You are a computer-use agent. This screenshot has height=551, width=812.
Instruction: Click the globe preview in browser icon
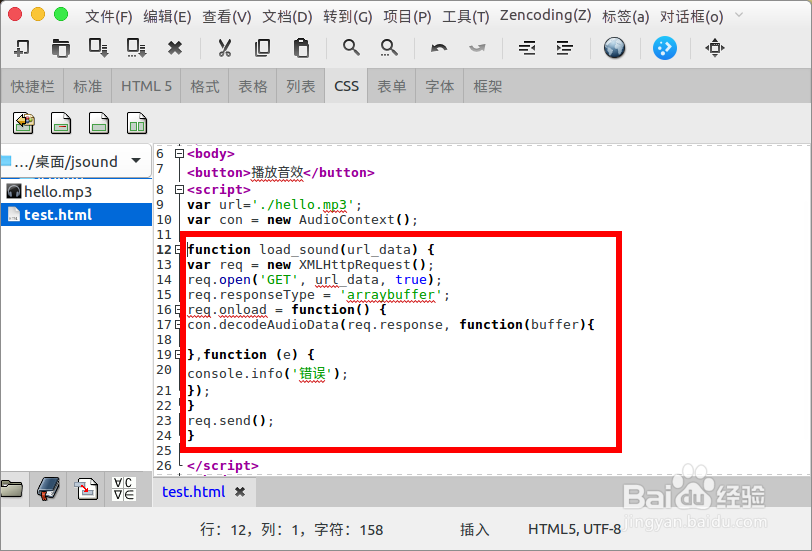pyautogui.click(x=615, y=48)
